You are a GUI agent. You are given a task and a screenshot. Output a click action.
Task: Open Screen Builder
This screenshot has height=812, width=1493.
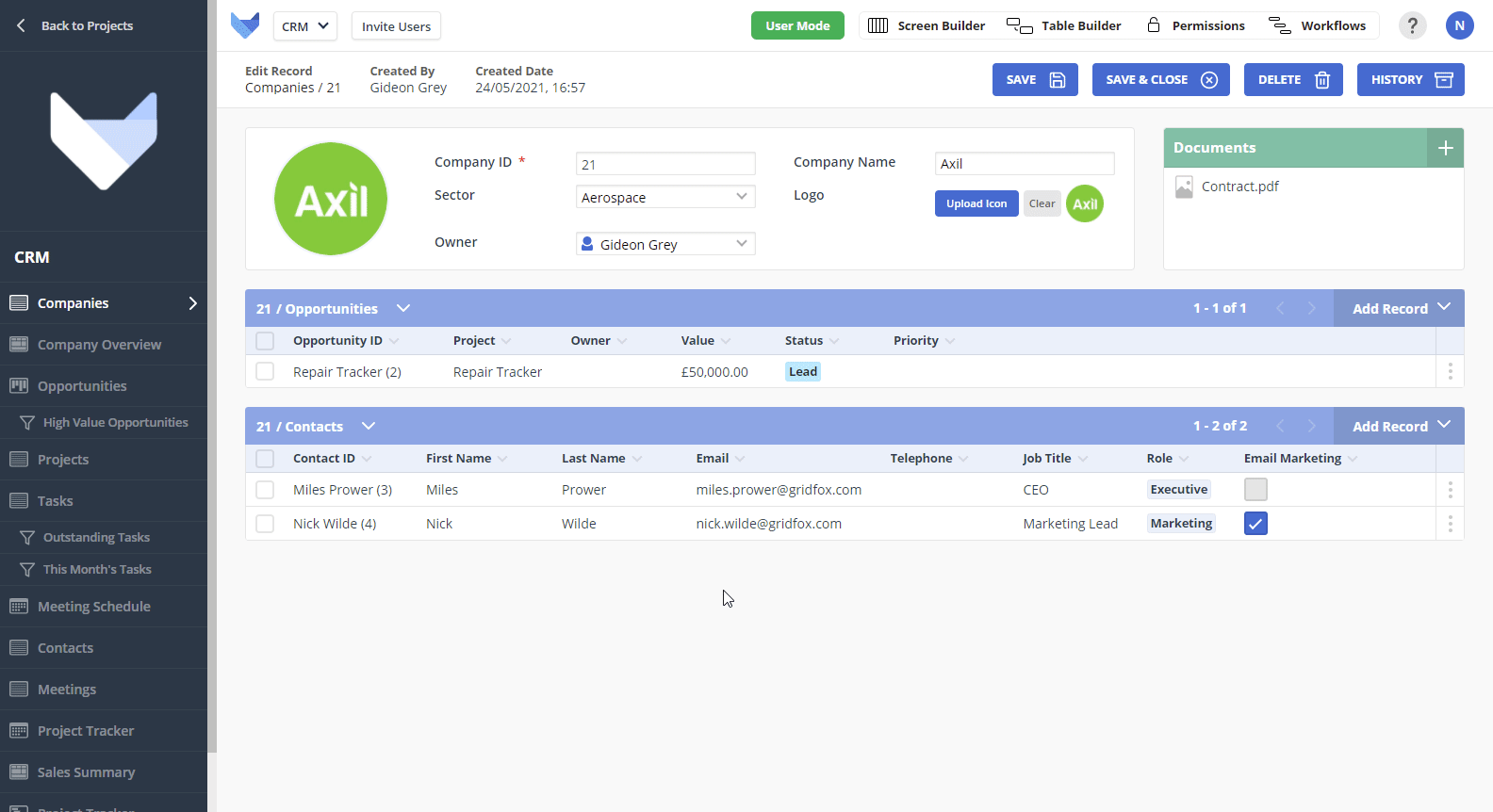coord(927,25)
